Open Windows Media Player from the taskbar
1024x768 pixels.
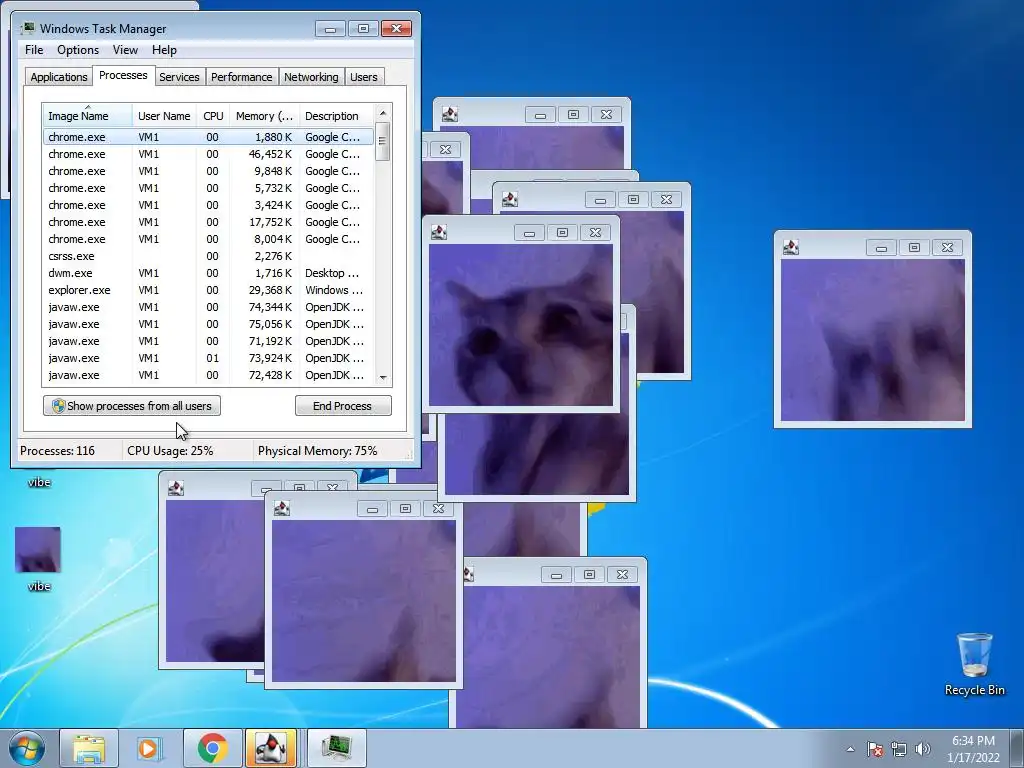[150, 748]
